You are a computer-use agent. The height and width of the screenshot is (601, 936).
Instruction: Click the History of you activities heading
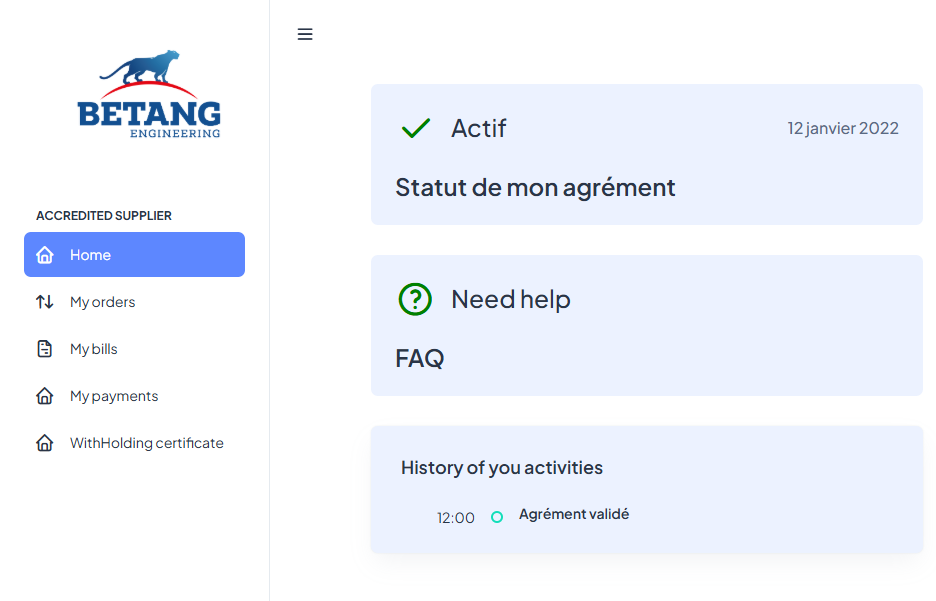[x=502, y=467]
